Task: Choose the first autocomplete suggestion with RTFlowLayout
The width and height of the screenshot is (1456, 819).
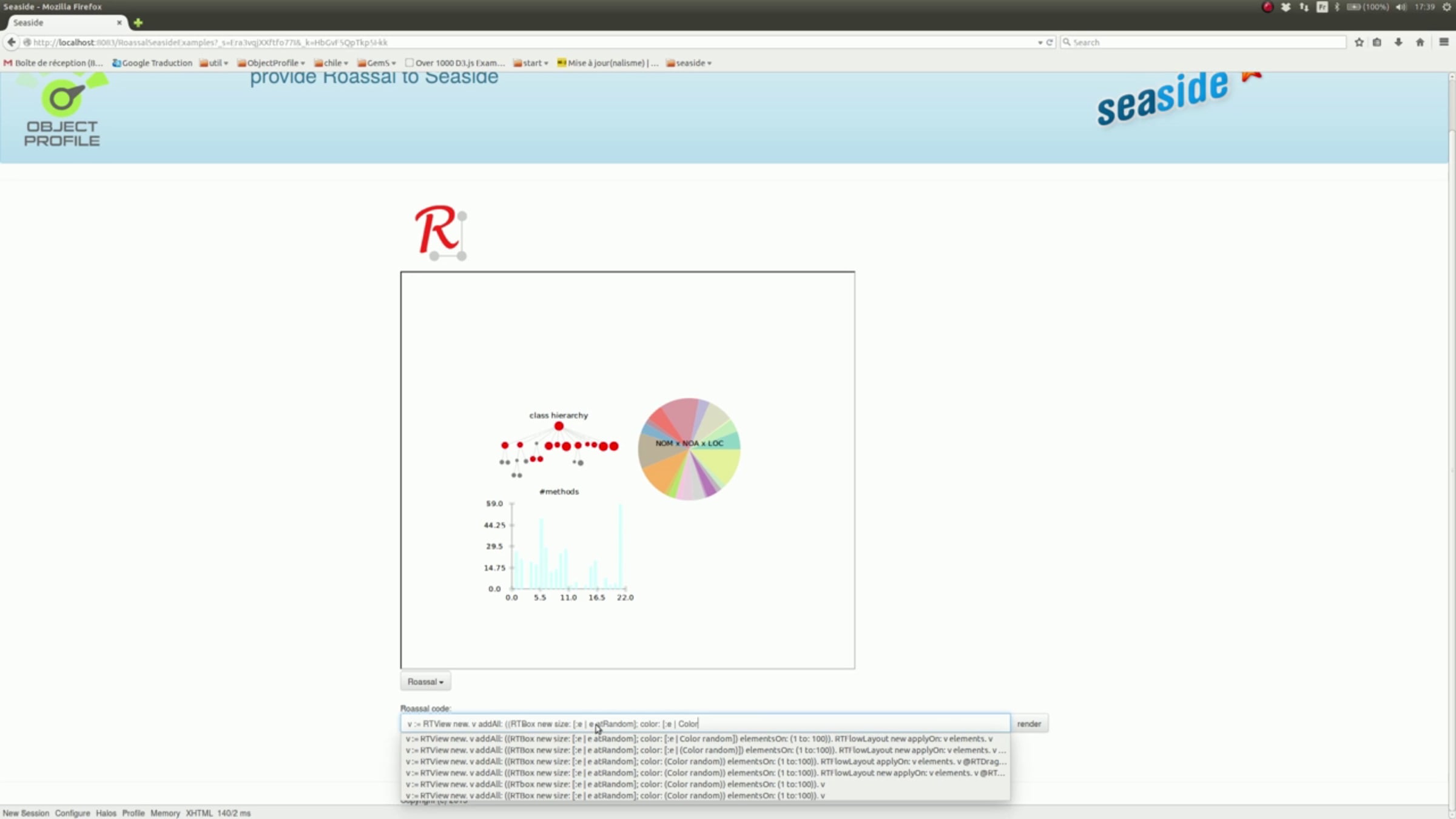Action: click(705, 739)
